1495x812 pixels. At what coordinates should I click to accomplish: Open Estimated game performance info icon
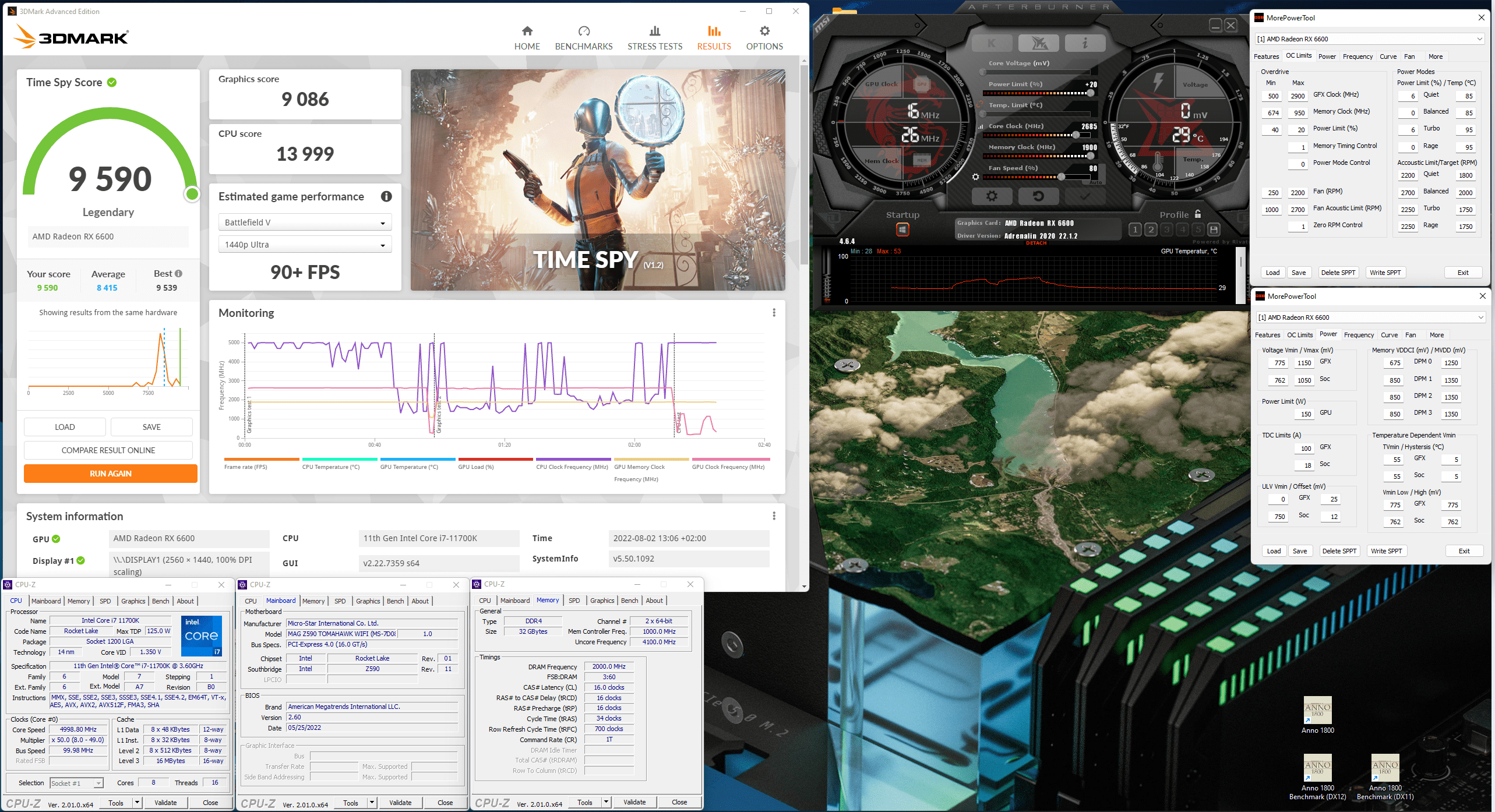(x=386, y=197)
